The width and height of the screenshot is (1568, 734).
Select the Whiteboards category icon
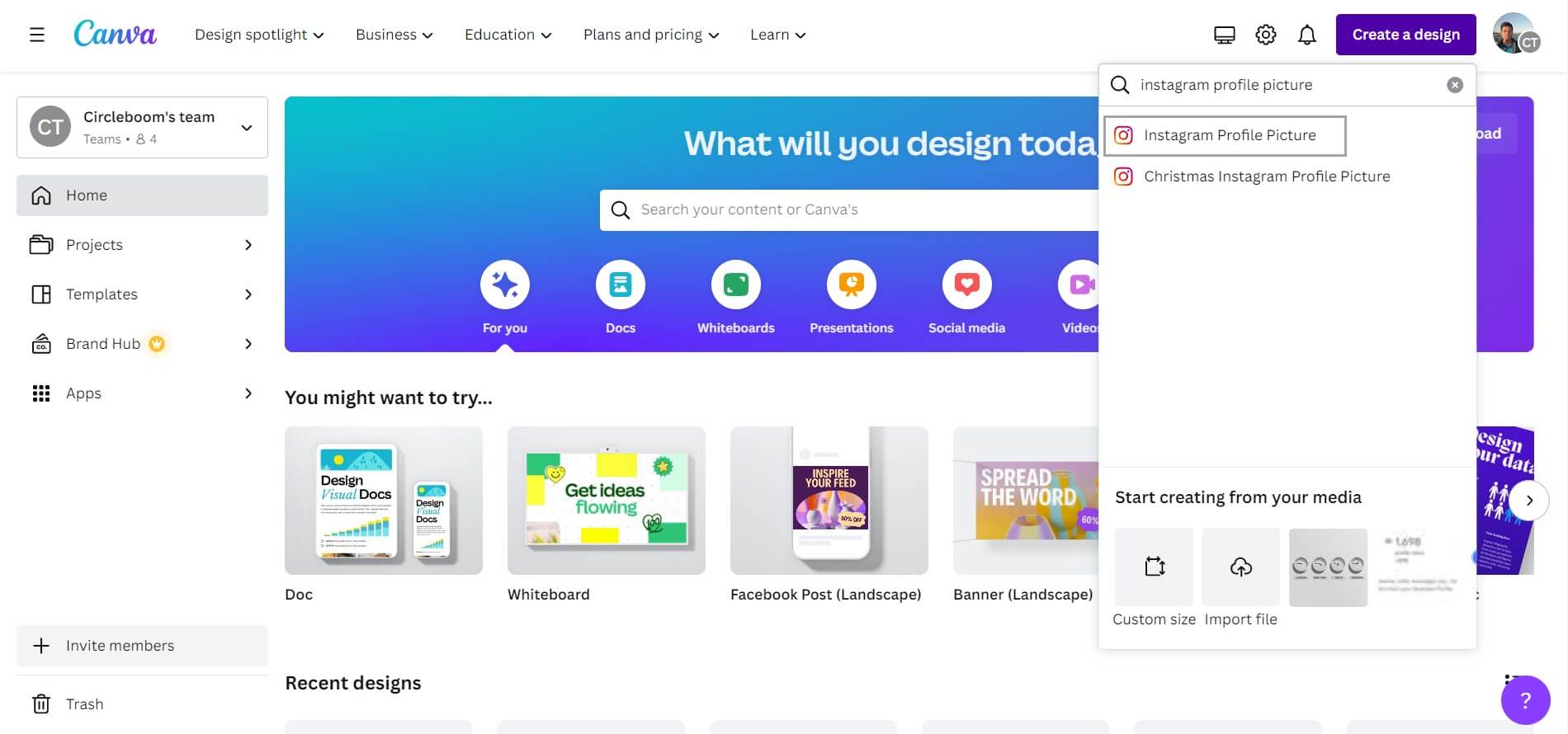pyautogui.click(x=736, y=285)
